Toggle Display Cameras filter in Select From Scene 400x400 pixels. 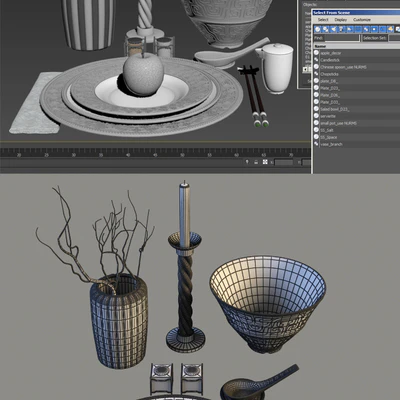pos(342,29)
